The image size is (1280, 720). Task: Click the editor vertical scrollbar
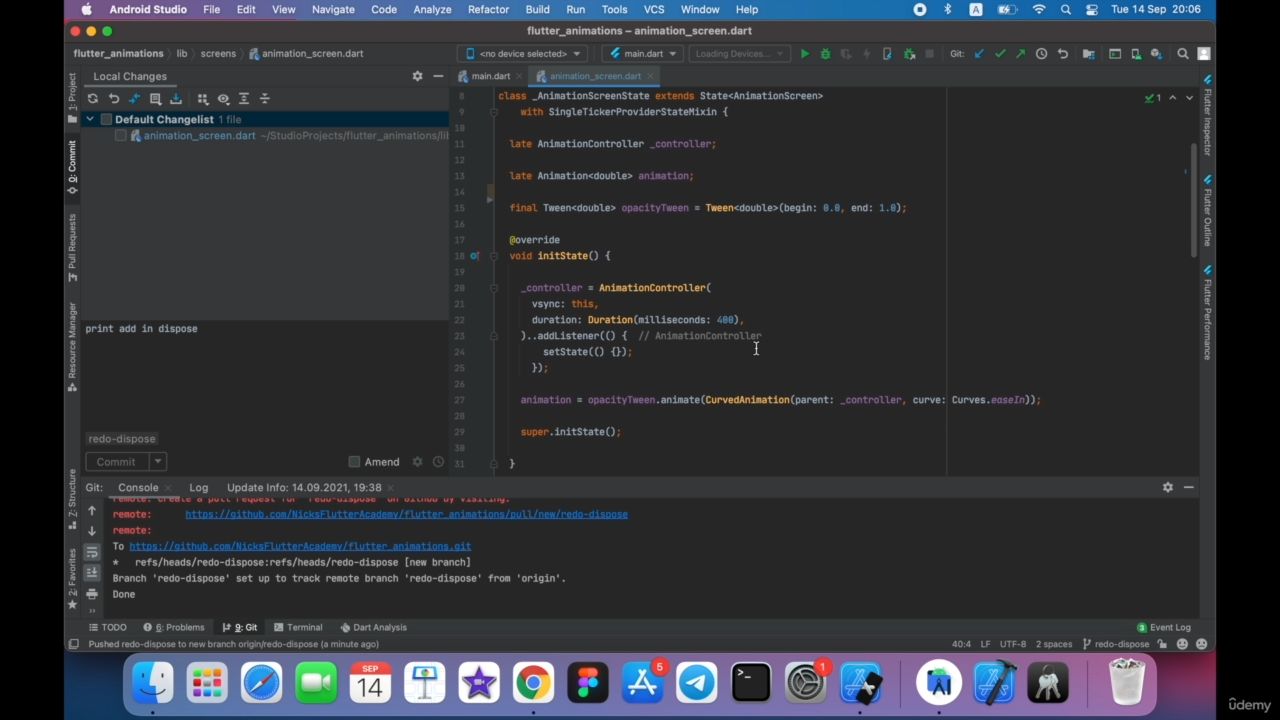click(x=1193, y=200)
